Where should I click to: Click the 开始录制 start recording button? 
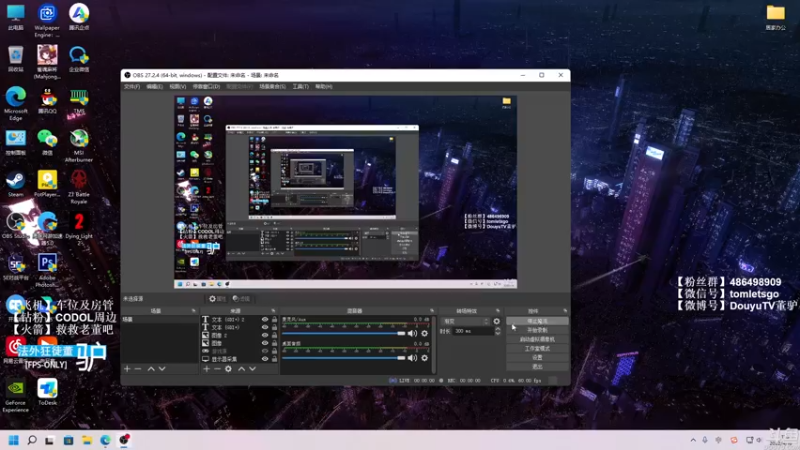[x=537, y=330]
